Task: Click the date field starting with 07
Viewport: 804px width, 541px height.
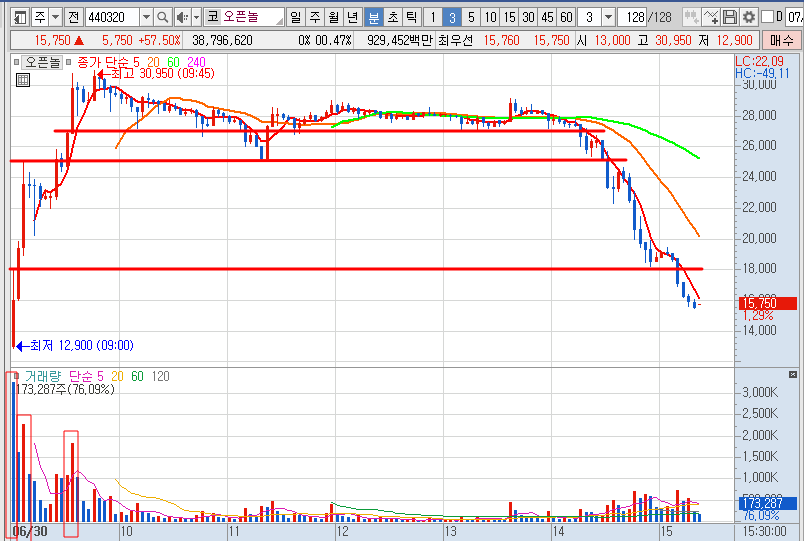Action: (x=794, y=17)
